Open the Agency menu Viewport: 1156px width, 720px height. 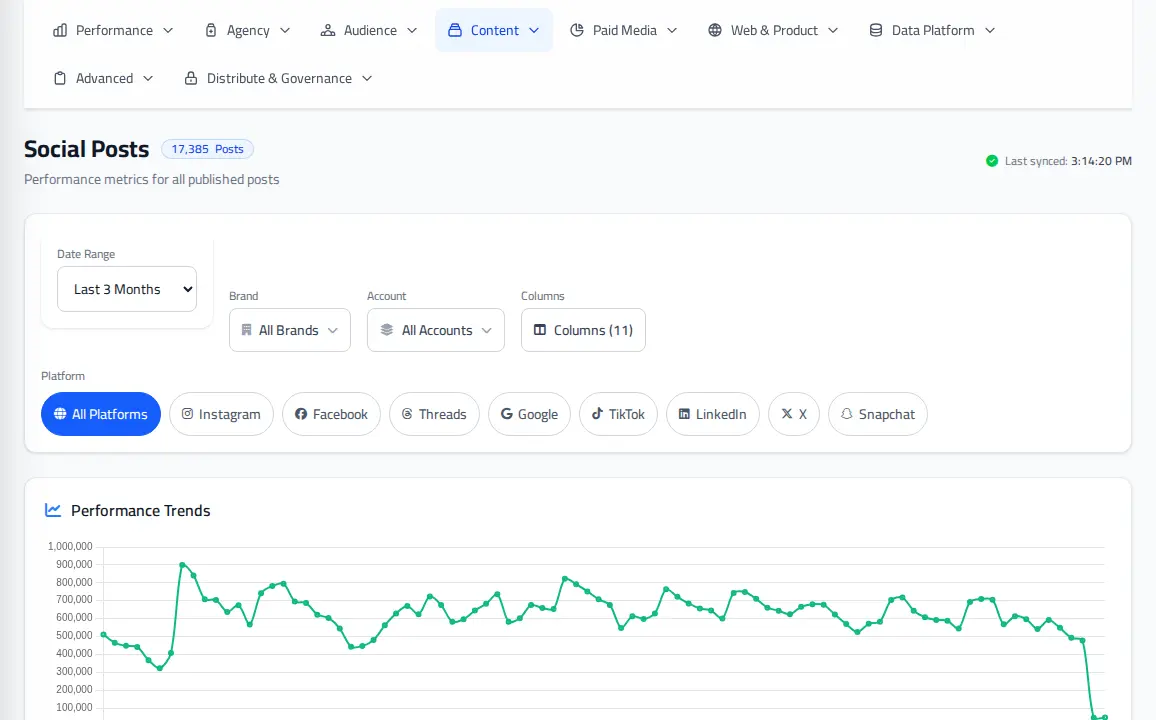pos(248,30)
